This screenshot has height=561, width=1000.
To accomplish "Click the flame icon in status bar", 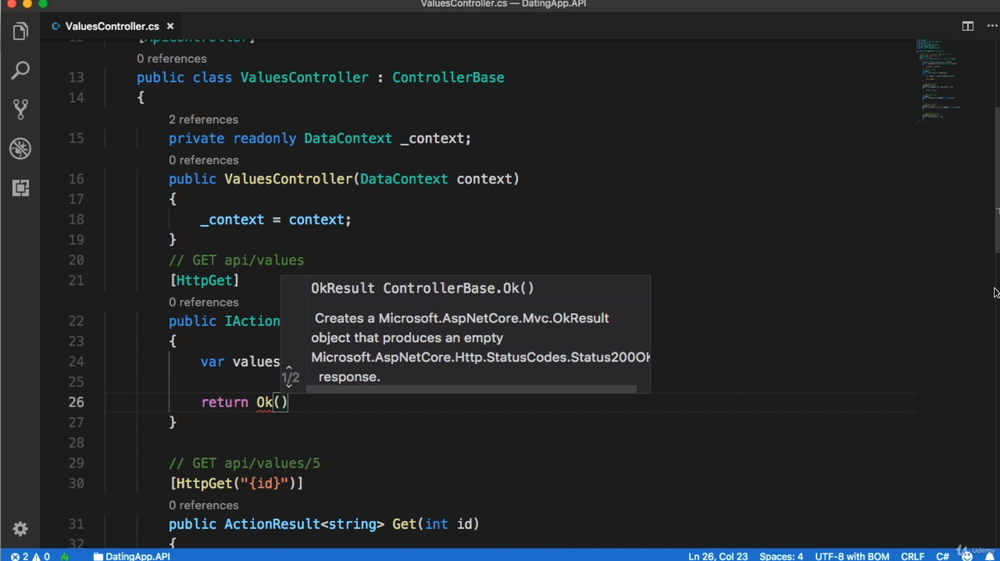I will click(64, 556).
